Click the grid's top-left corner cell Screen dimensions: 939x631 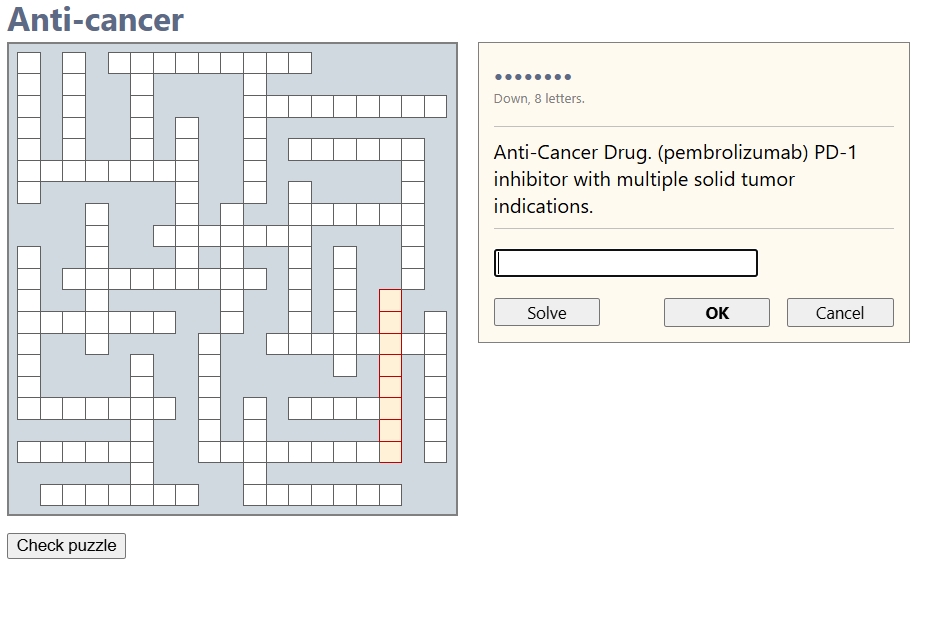coord(29,63)
